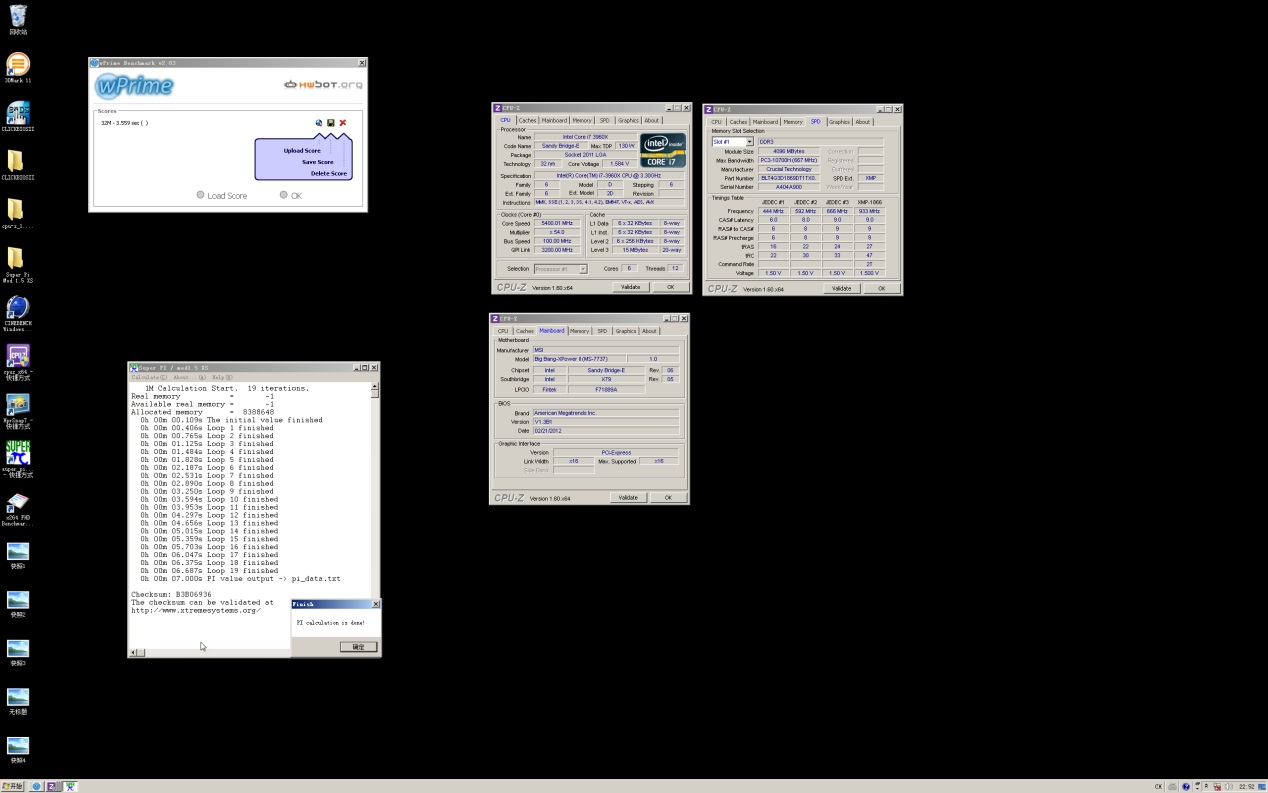1268x793 pixels.
Task: Open the SPD tab in the CPU-Z processor window
Action: point(604,120)
